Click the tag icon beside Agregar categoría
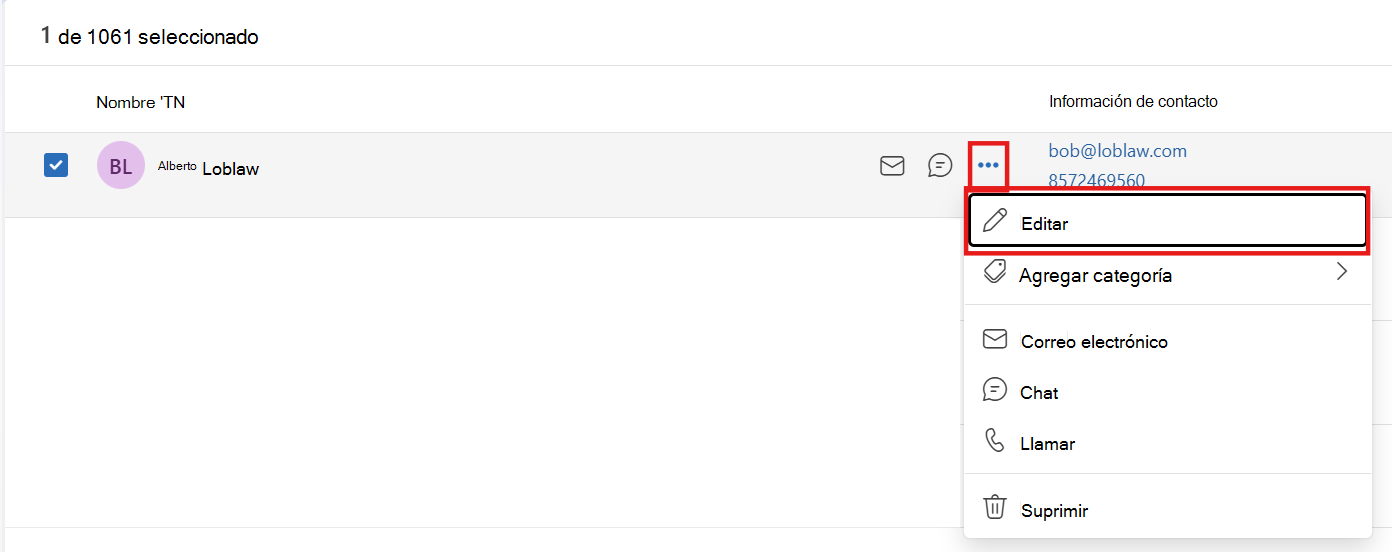1392x552 pixels. pos(995,272)
